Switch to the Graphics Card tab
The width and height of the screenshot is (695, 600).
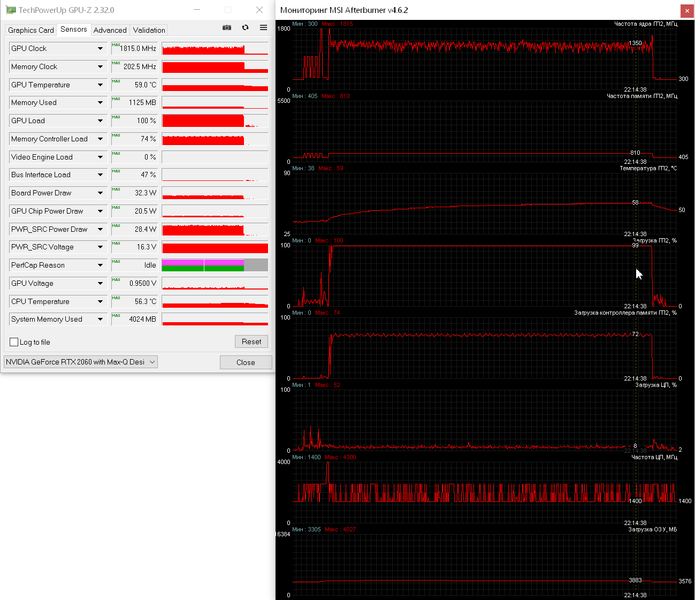tap(31, 30)
